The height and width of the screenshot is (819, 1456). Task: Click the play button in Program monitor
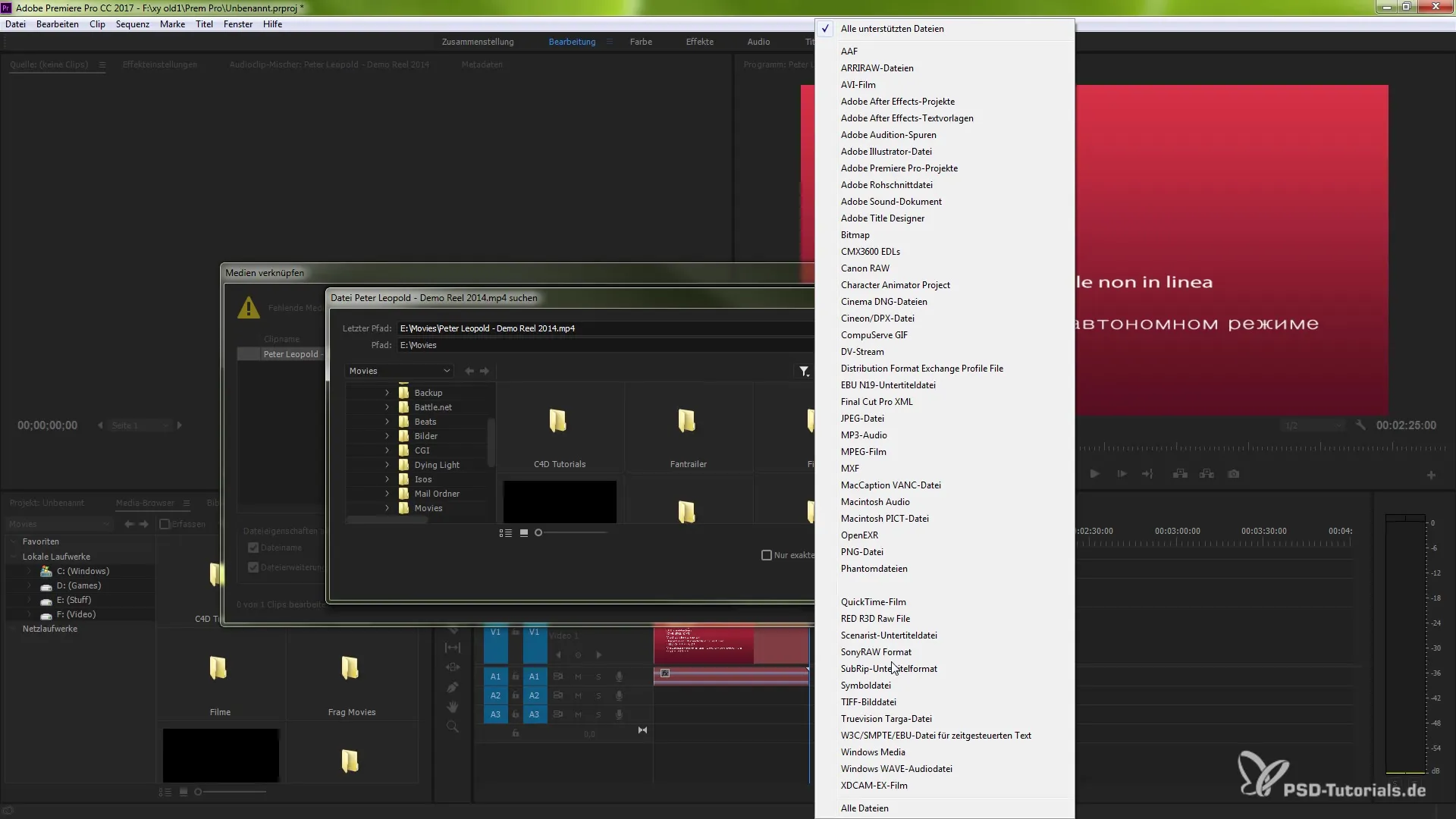coord(1094,474)
